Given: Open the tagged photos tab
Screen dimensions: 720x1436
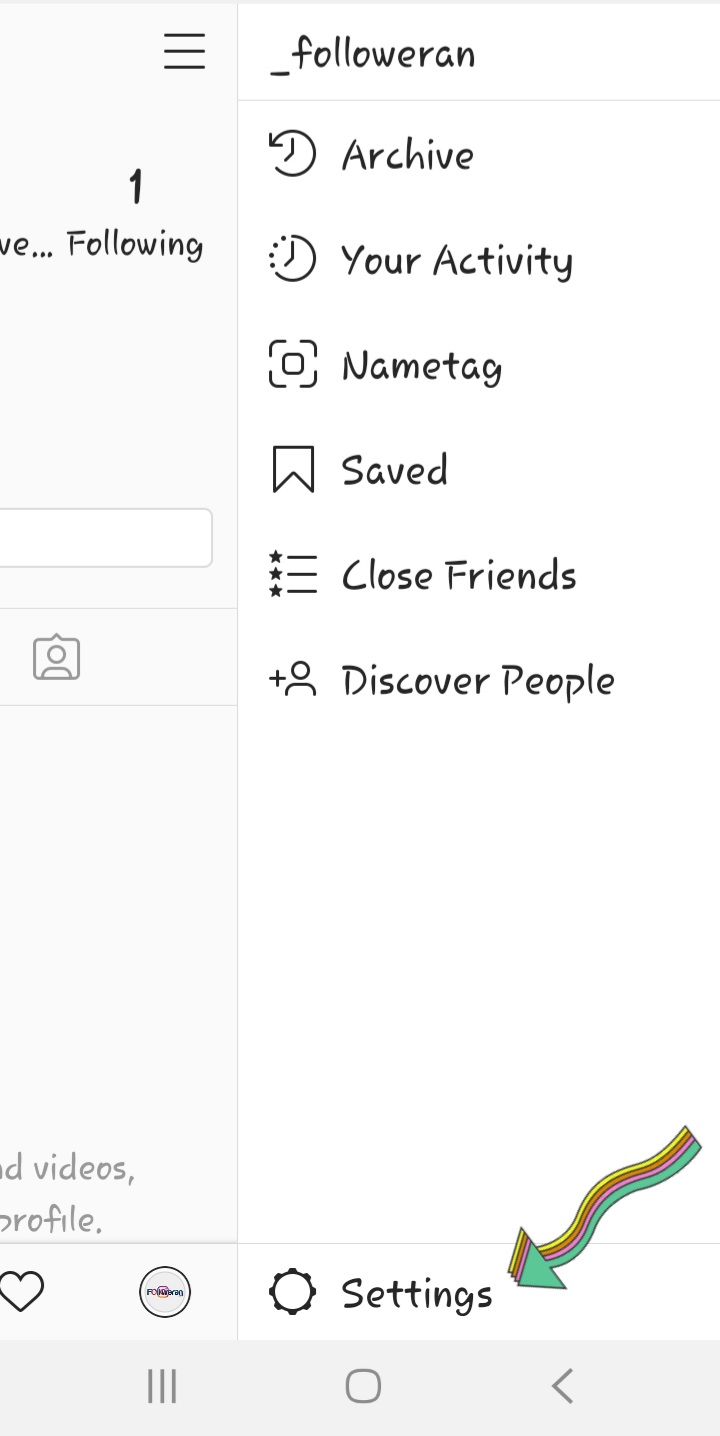Looking at the screenshot, I should point(56,657).
